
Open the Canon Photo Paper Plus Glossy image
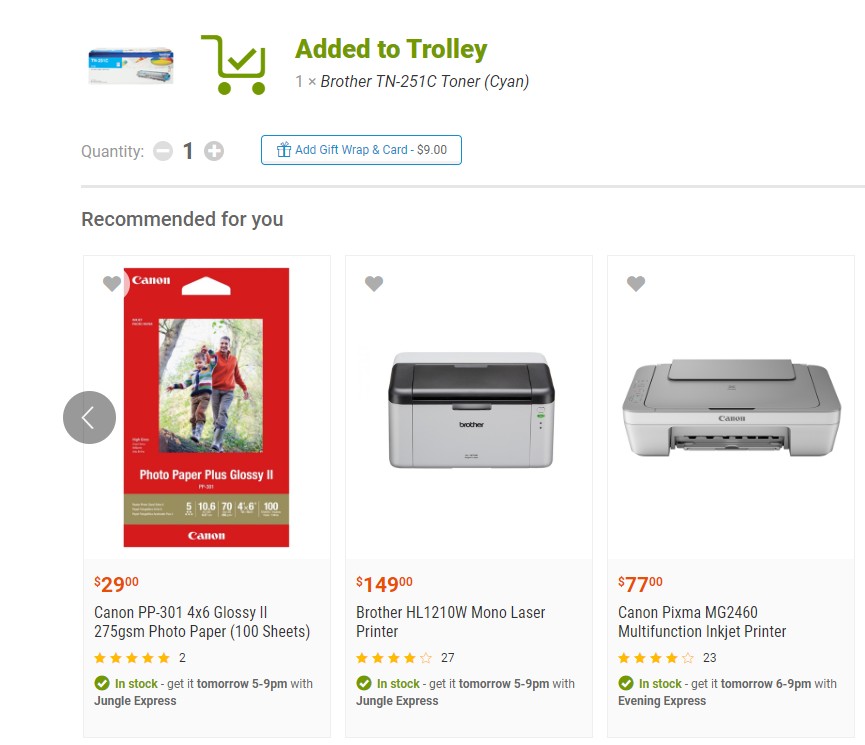(206, 407)
